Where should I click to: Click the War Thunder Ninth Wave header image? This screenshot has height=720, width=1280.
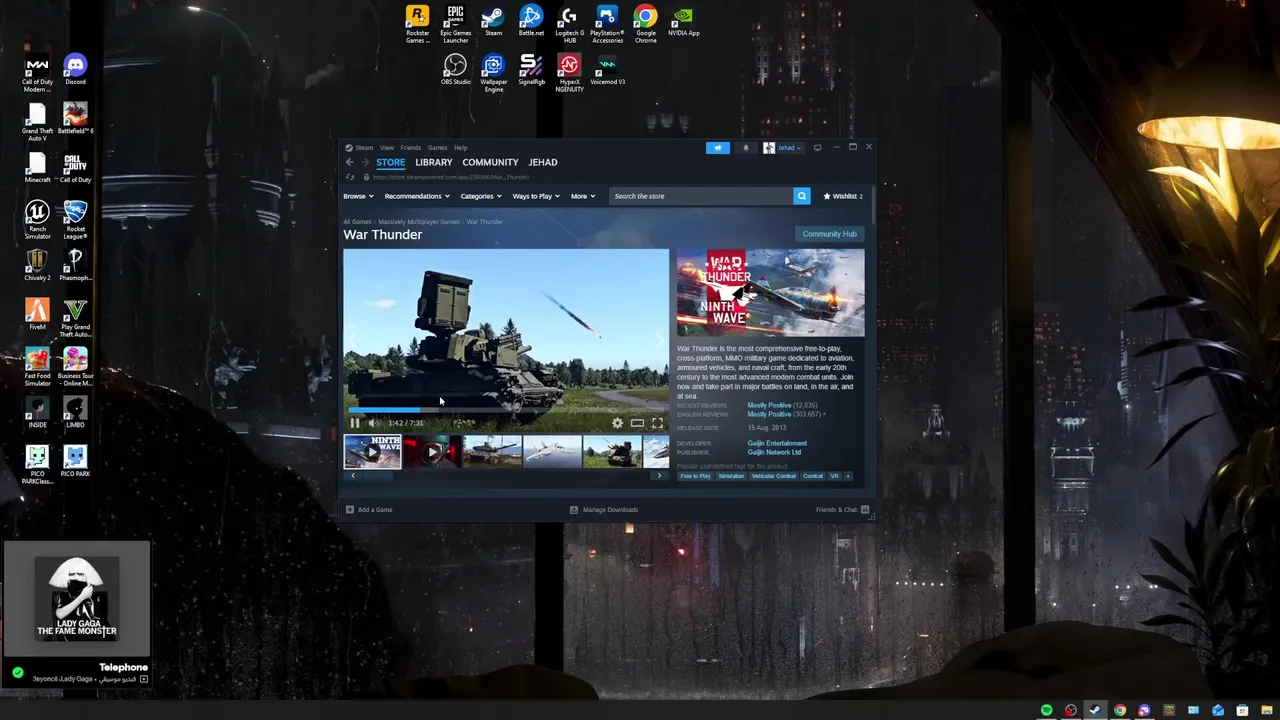(770, 293)
